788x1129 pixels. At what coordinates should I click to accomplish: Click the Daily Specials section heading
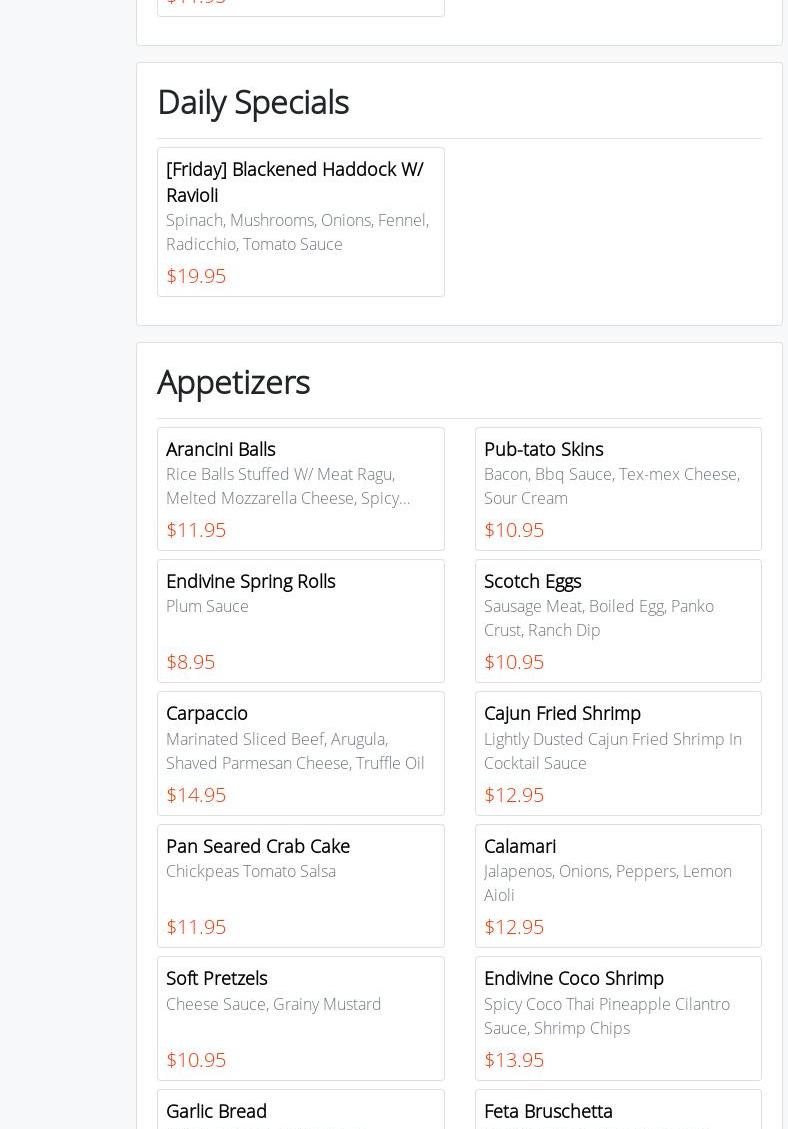coord(253,102)
